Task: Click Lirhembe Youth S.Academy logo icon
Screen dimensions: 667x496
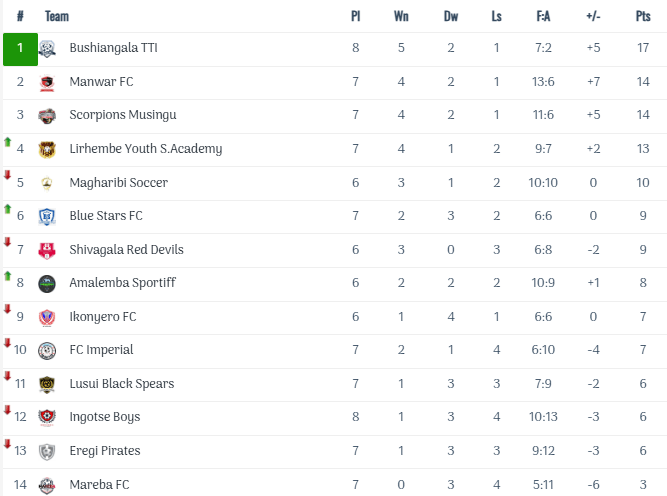Action: coord(47,150)
